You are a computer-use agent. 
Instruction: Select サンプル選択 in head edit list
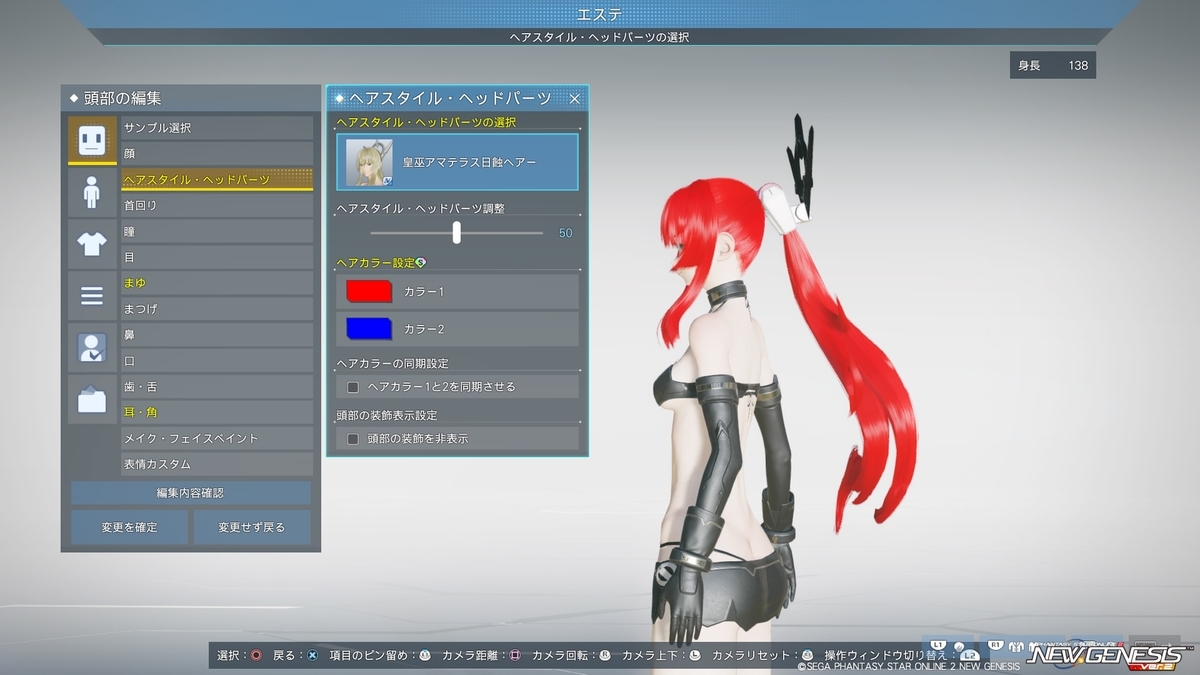click(217, 128)
